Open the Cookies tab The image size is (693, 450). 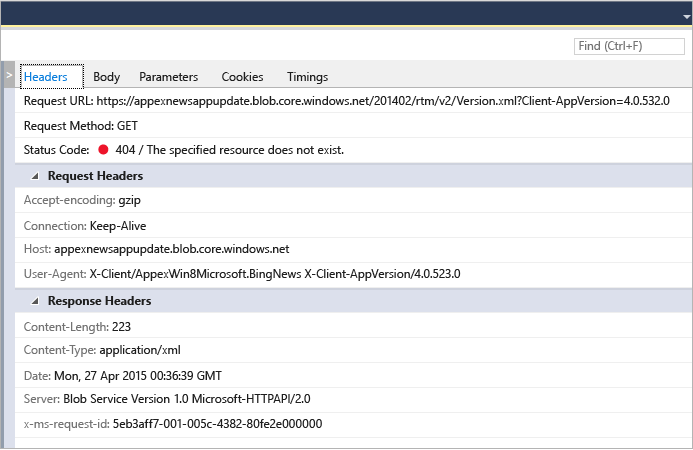[x=242, y=77]
